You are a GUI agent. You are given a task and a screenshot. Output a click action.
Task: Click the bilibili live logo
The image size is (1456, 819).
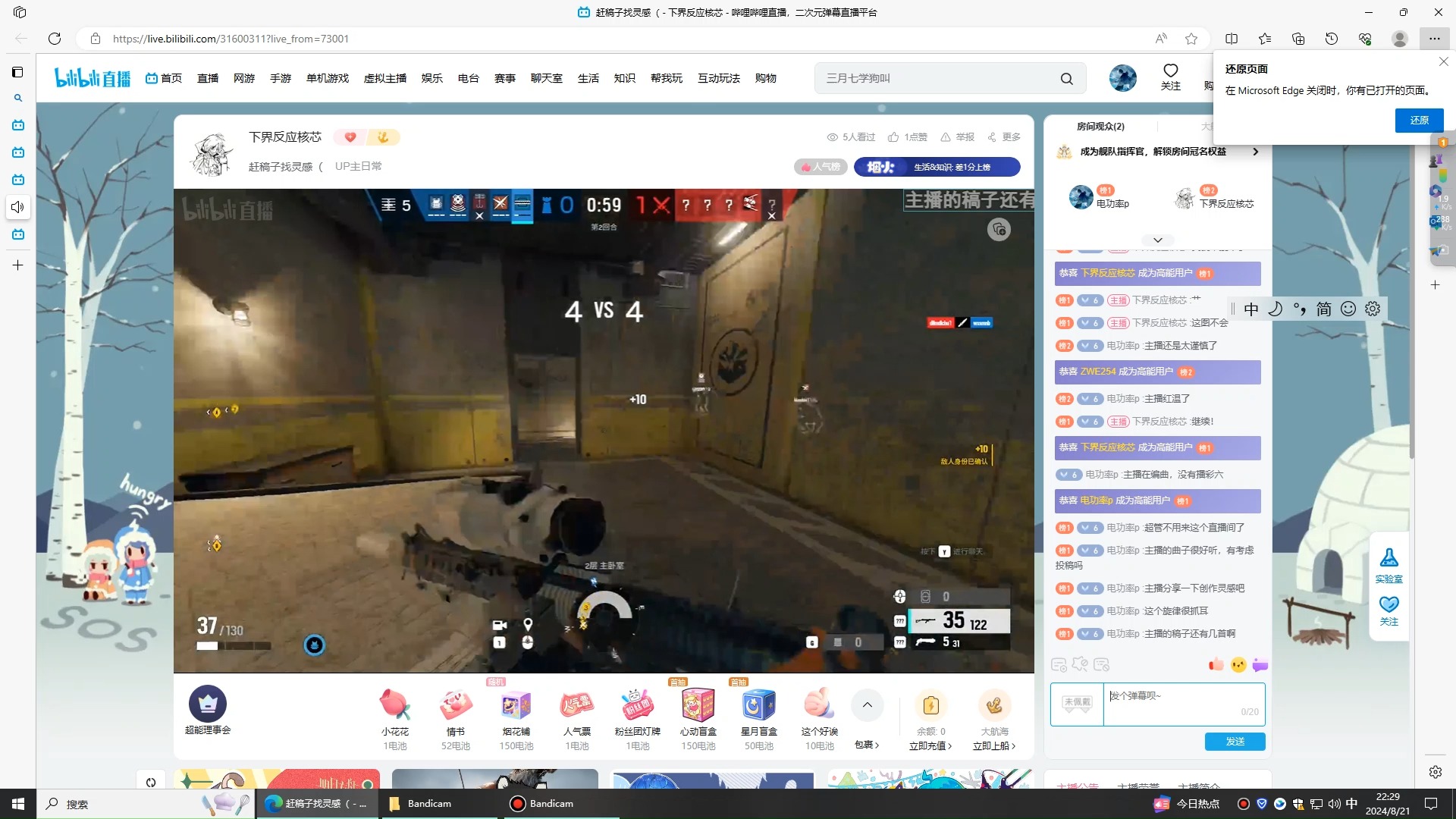coord(93,78)
